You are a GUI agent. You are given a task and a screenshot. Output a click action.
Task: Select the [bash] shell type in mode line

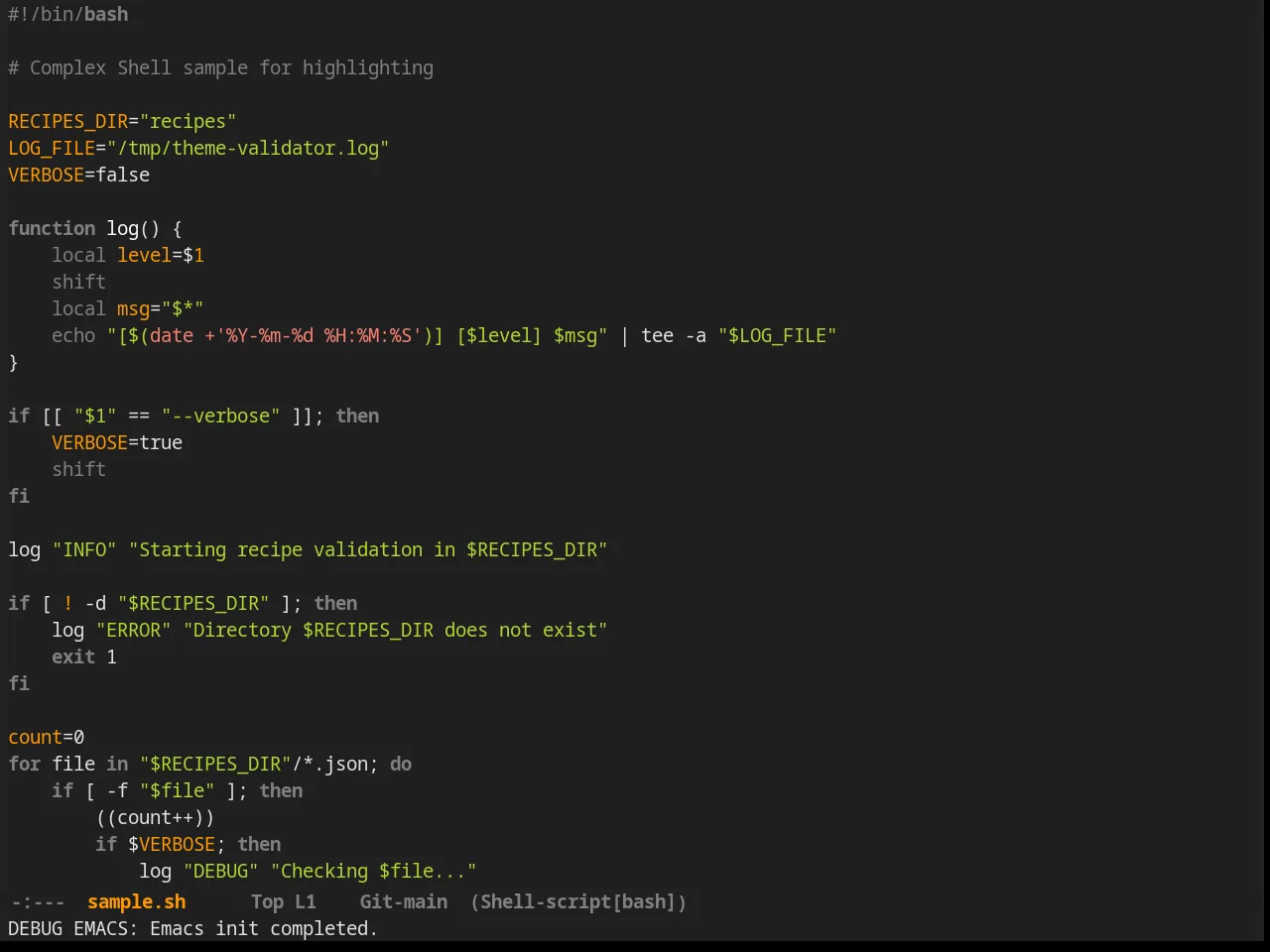(644, 902)
